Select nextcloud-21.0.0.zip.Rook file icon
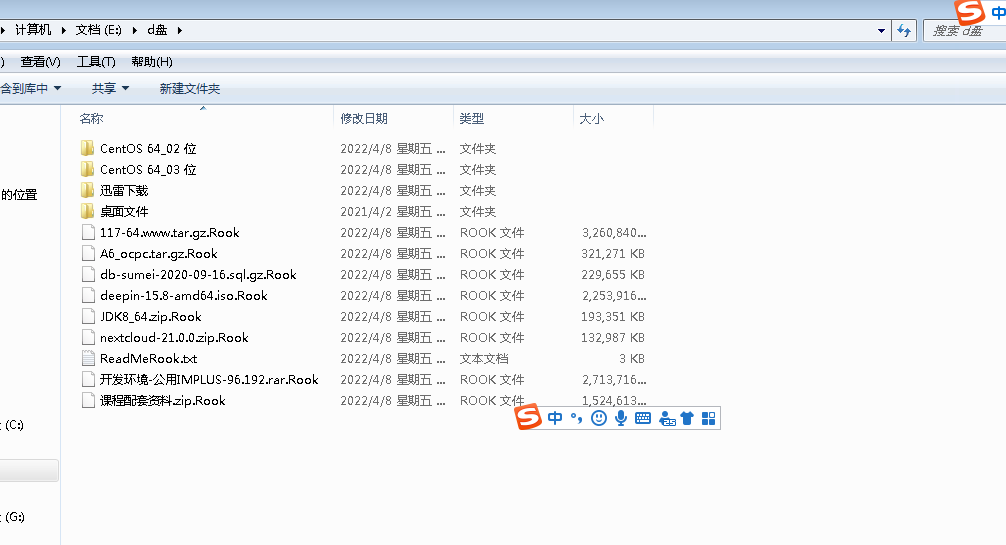This screenshot has height=545, width=1006. [89, 338]
